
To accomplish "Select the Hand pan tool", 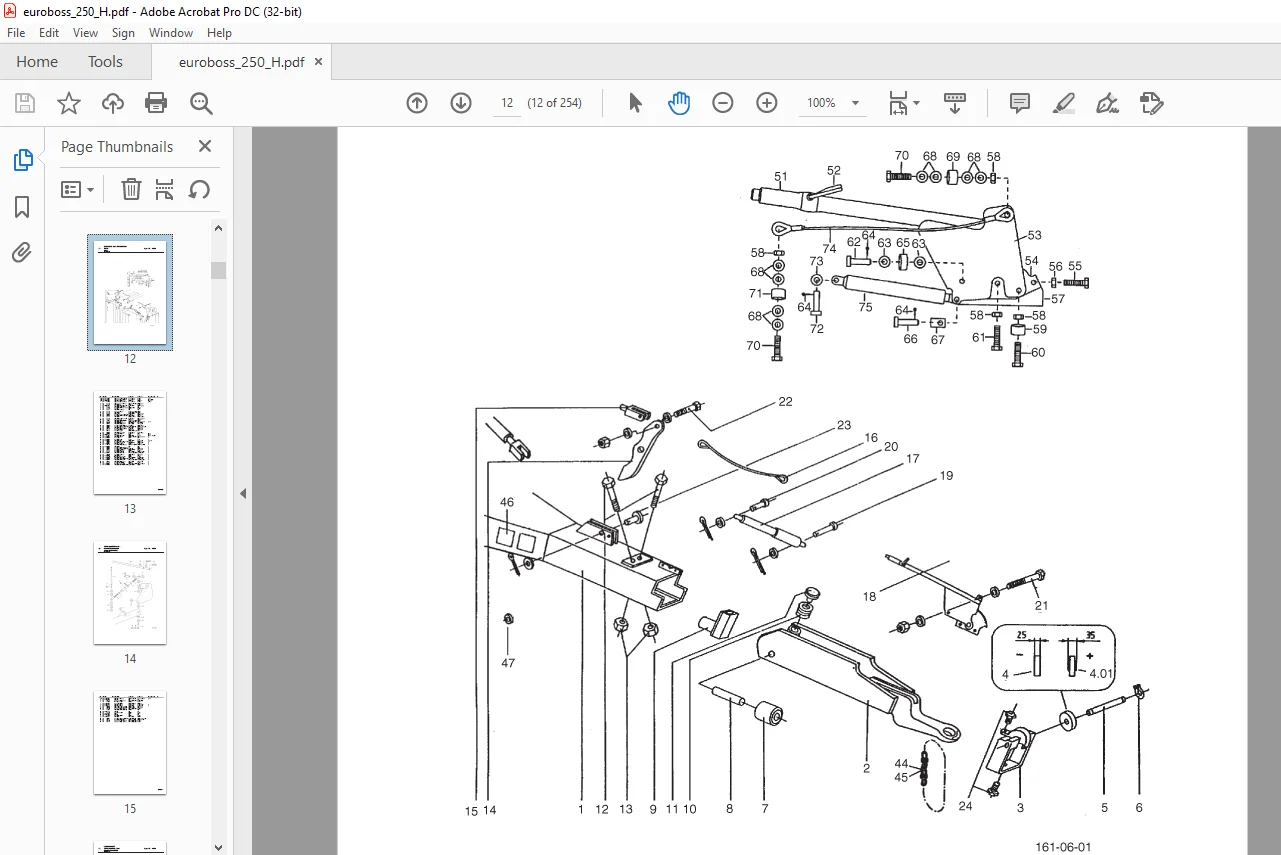I will (x=679, y=103).
